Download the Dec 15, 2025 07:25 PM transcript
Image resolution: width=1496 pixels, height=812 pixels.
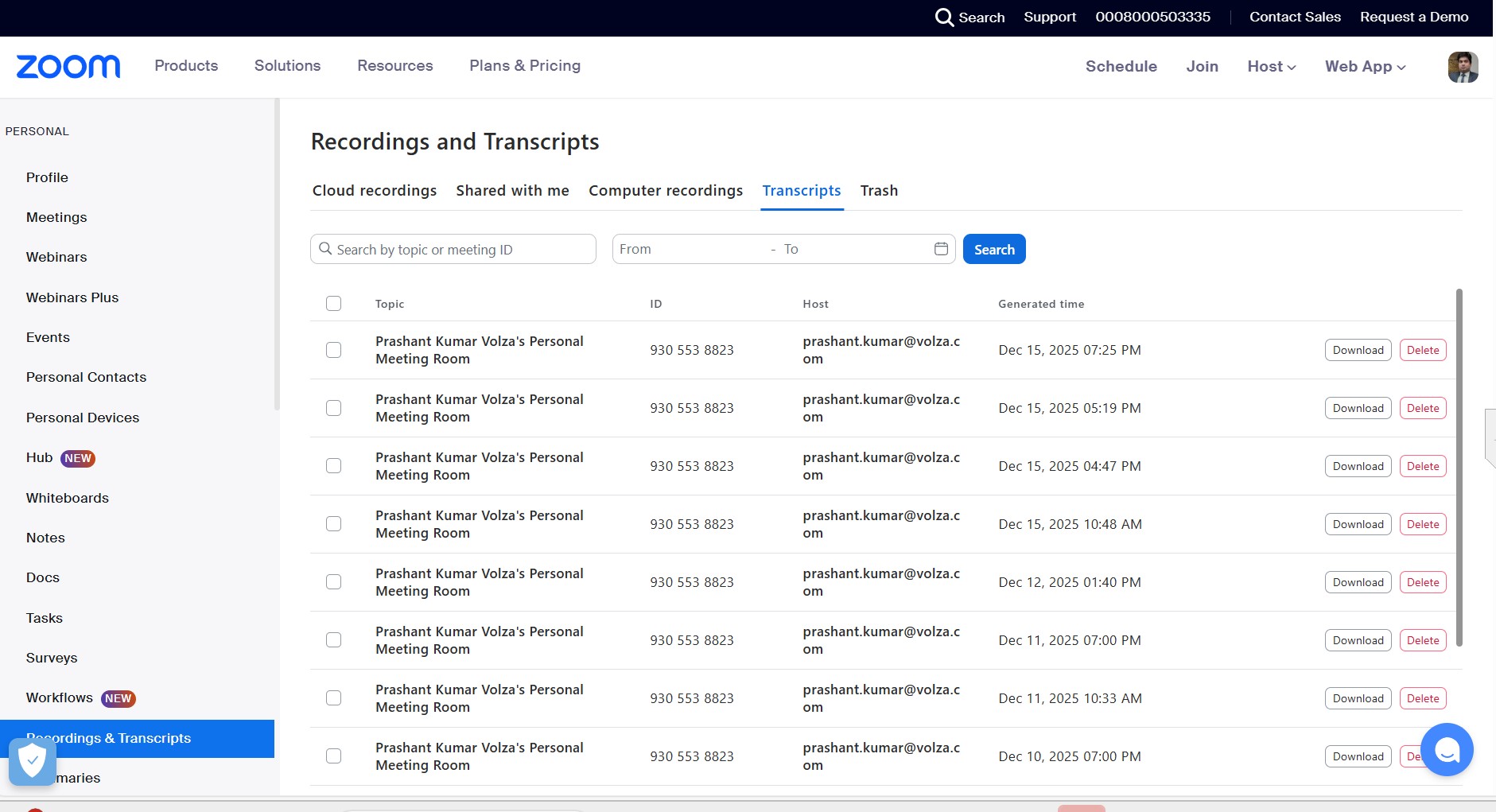pyautogui.click(x=1358, y=350)
